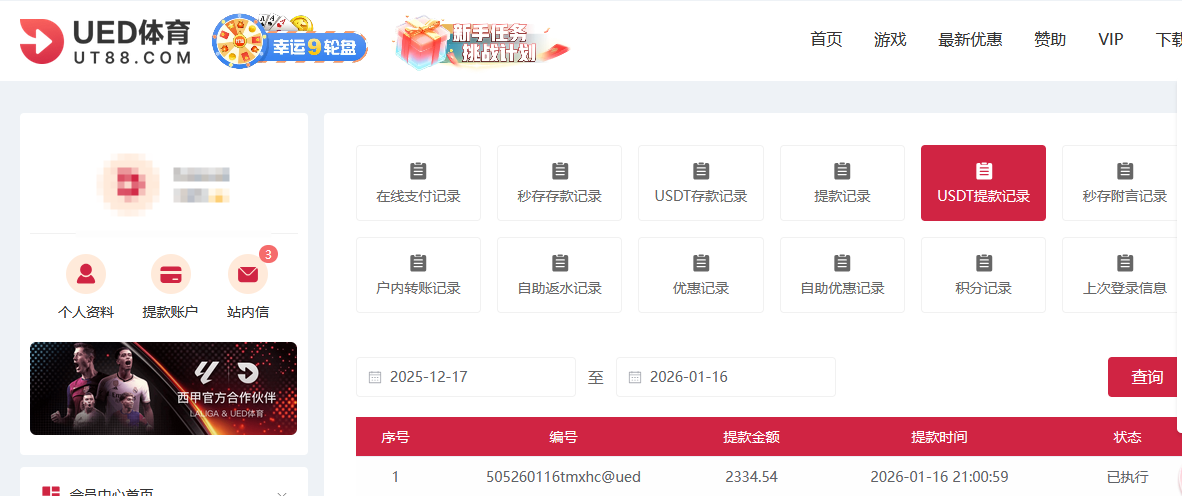The width and height of the screenshot is (1182, 496).
Task: Expand the 会员中心首页 sidebar section
Action: (x=282, y=492)
